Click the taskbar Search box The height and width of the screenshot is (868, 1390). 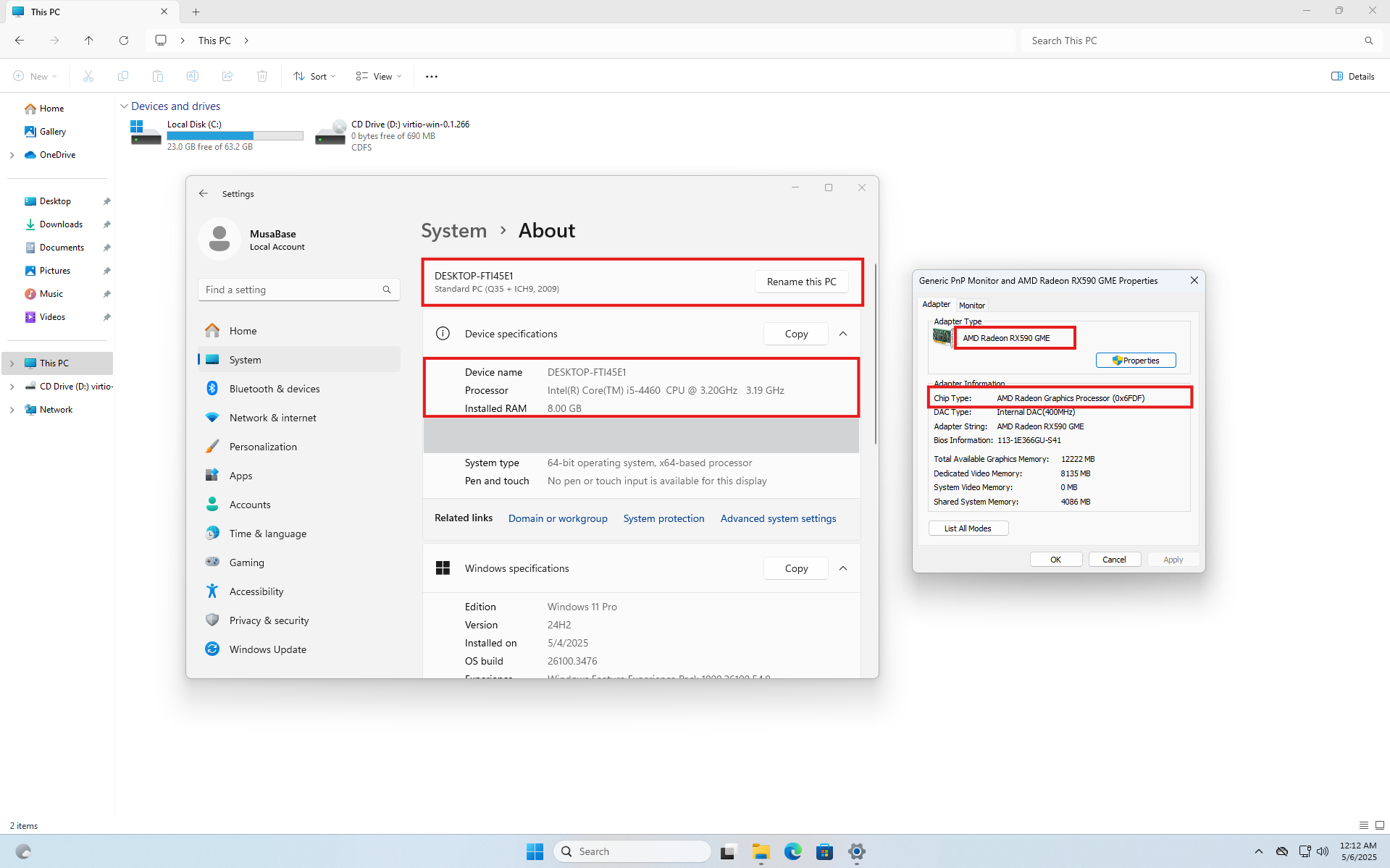point(632,851)
